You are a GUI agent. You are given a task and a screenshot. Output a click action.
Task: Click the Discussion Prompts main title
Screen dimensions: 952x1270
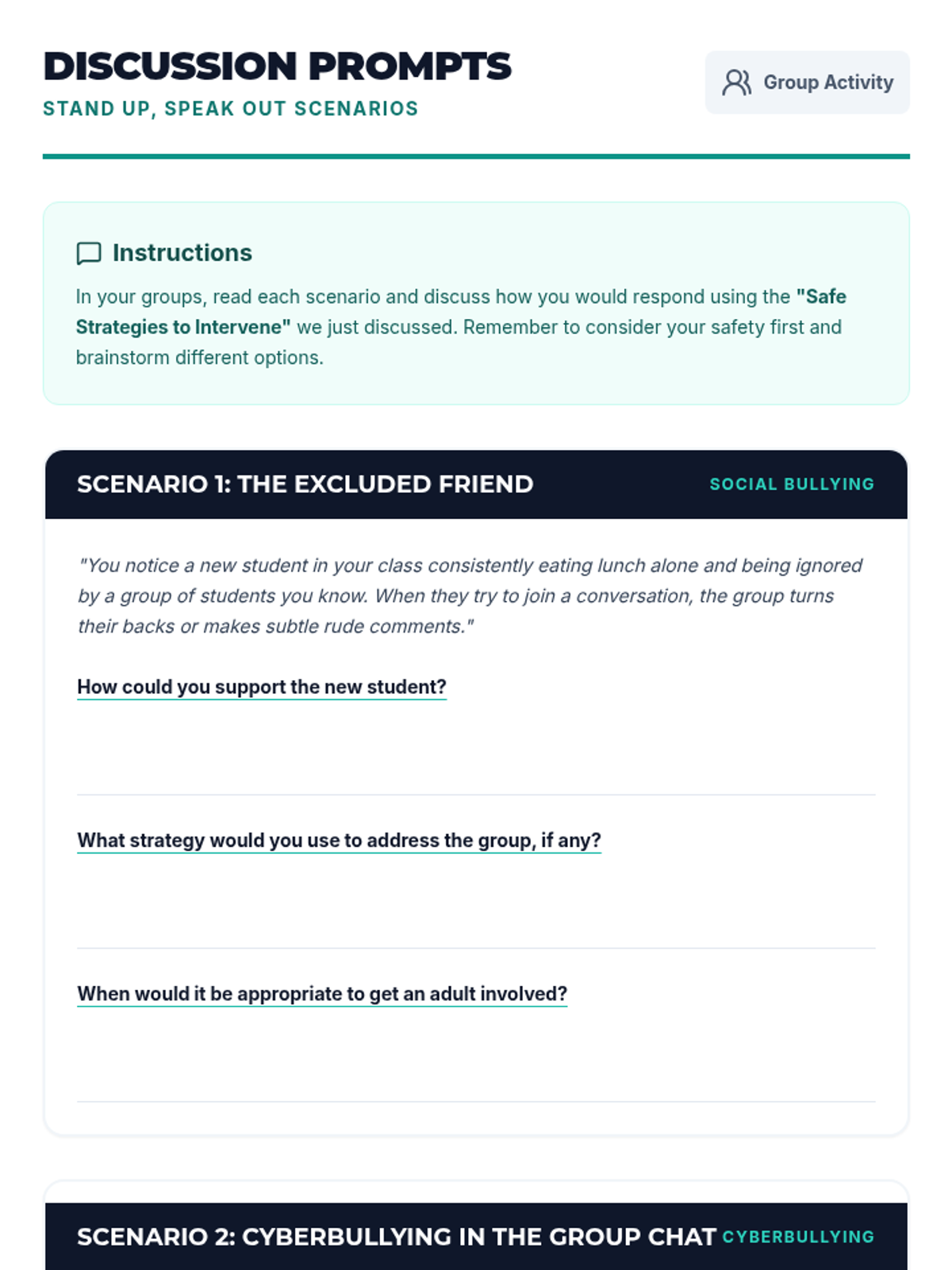[277, 67]
